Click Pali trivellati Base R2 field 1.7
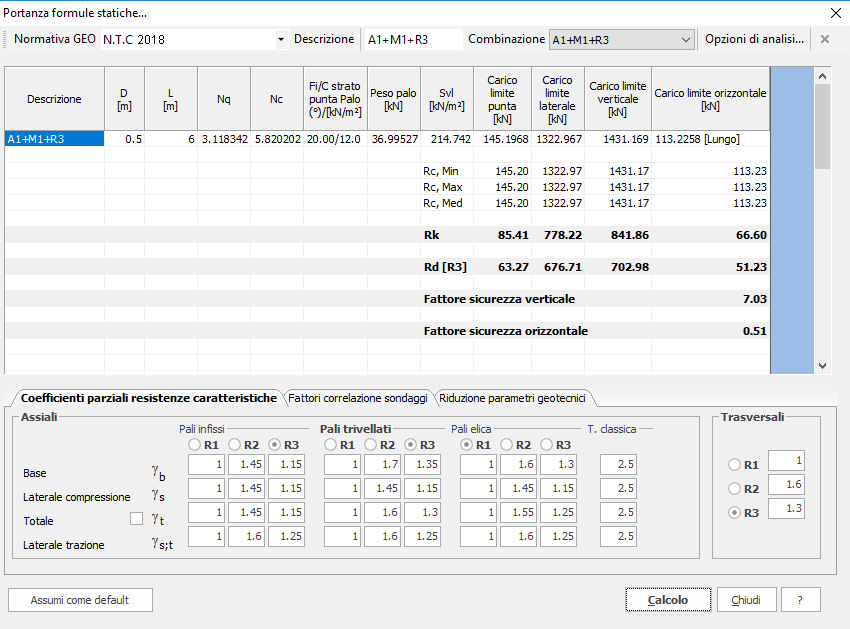 click(x=382, y=465)
